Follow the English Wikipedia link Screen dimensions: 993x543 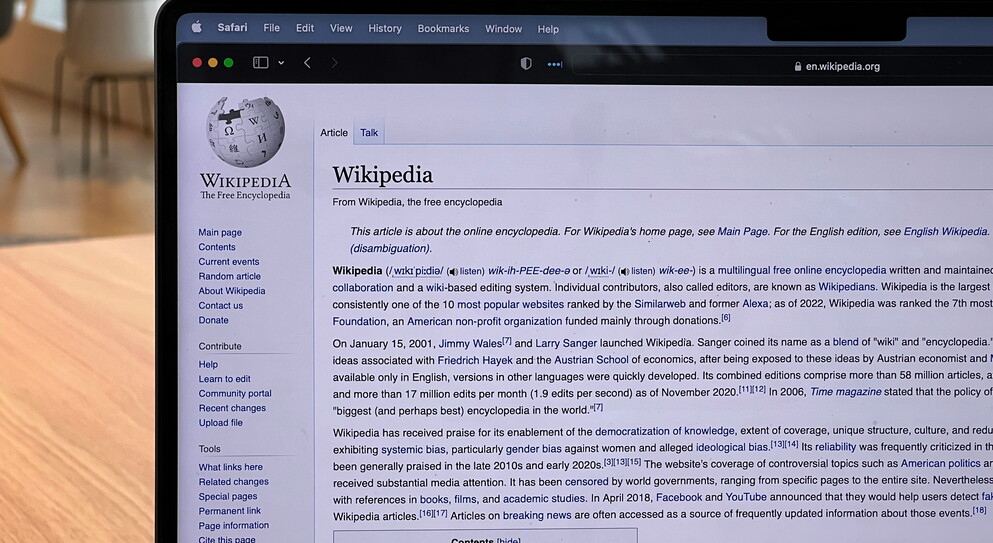click(x=945, y=231)
